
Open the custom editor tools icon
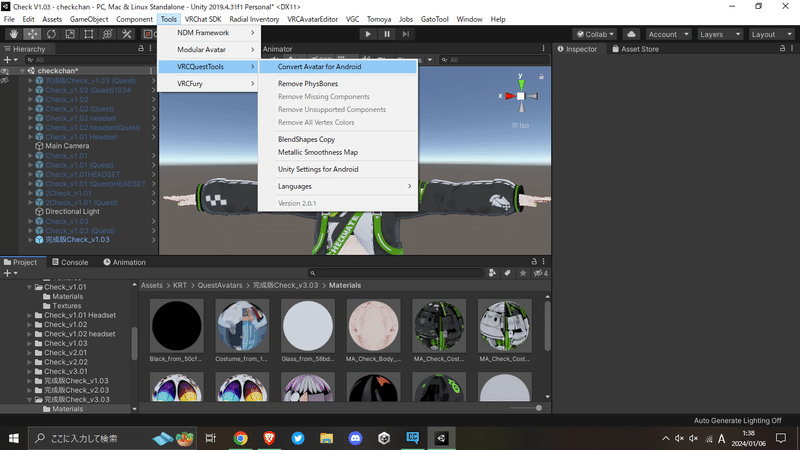coord(127,34)
